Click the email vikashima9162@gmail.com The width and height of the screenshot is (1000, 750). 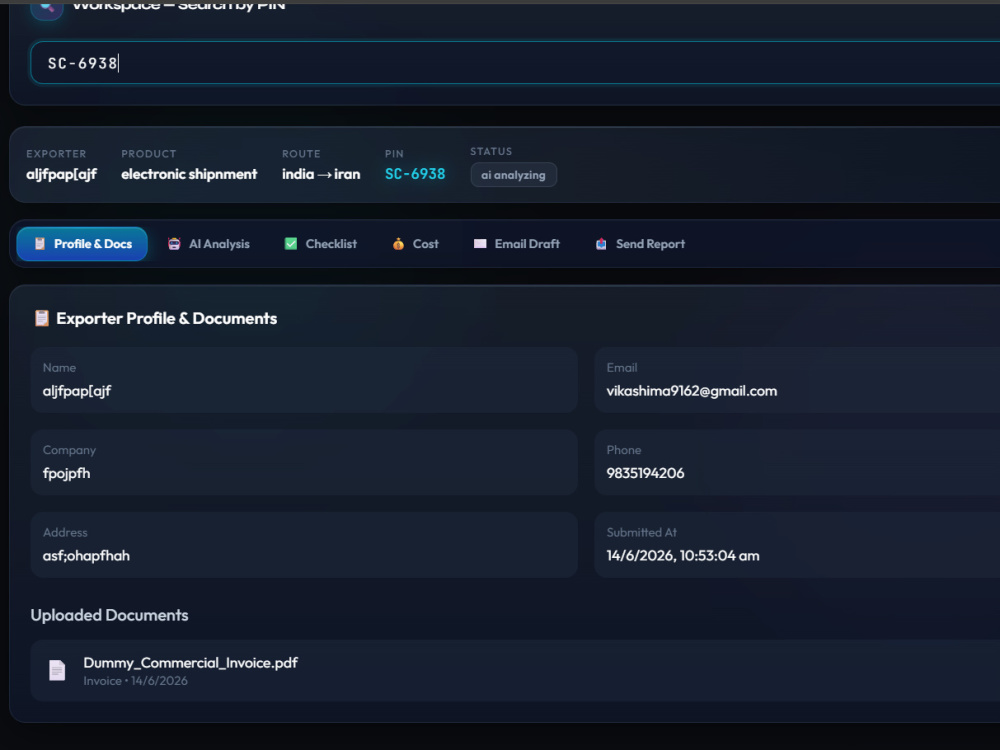tap(691, 391)
